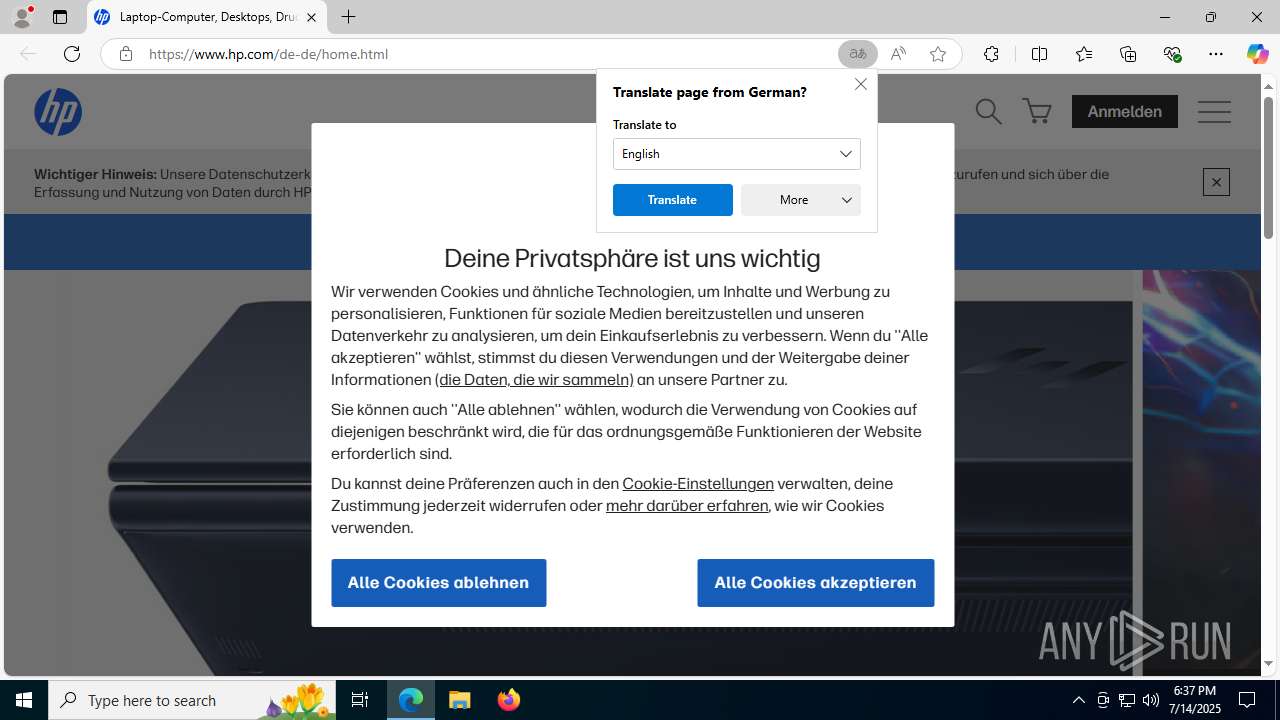Click the translate icon in address bar
This screenshot has height=720, width=1280.
tap(857, 54)
